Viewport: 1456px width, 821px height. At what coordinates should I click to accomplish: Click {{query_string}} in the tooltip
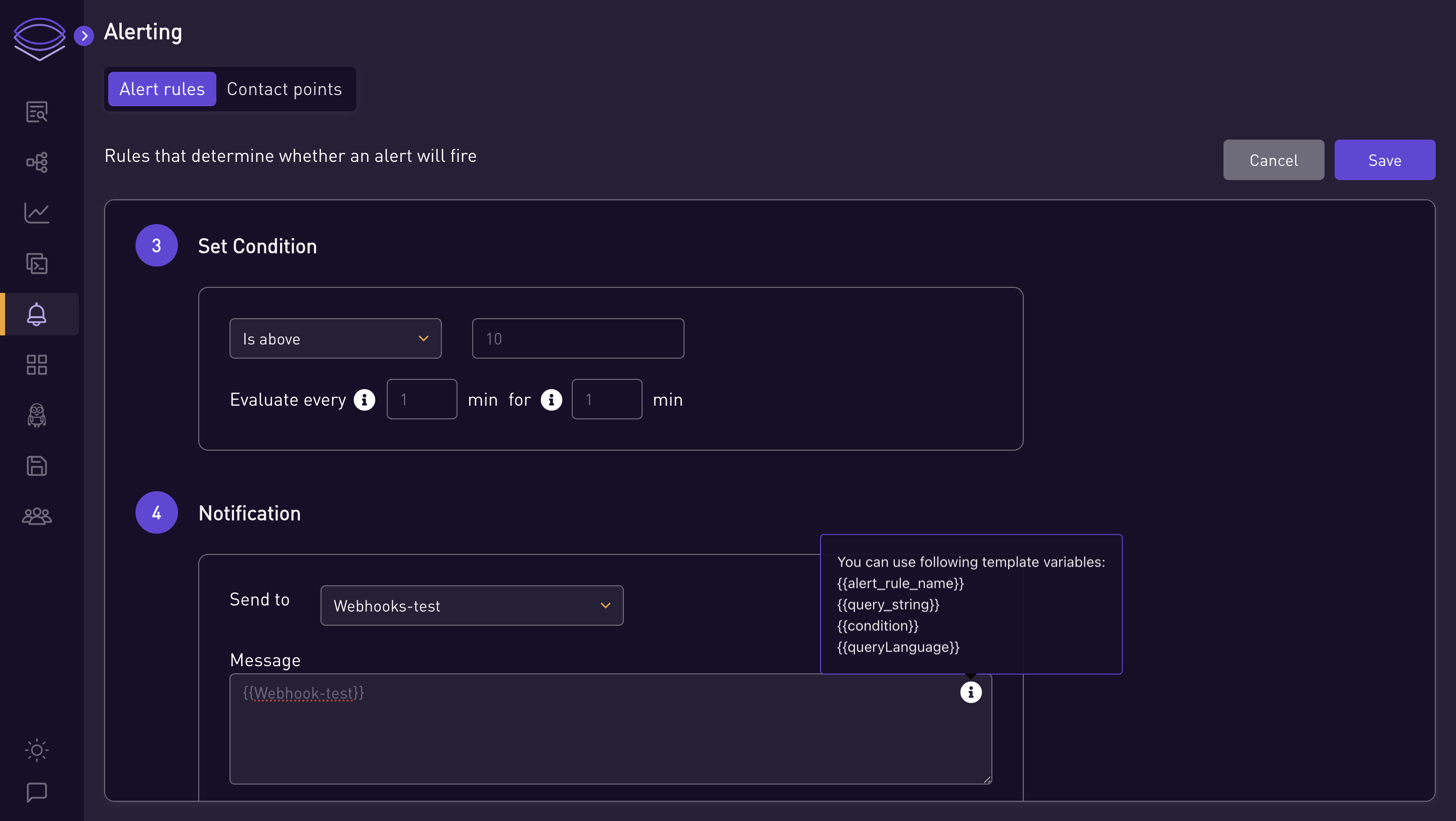(x=889, y=604)
